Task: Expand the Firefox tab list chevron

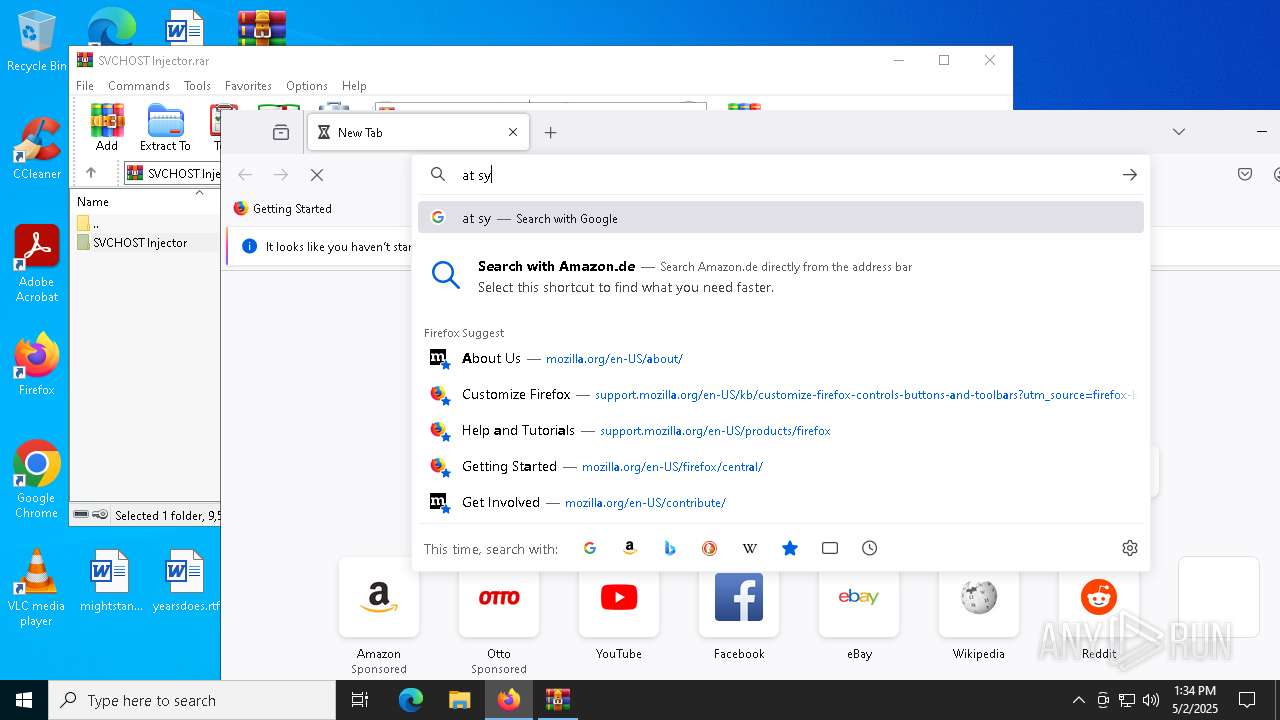Action: [1179, 132]
